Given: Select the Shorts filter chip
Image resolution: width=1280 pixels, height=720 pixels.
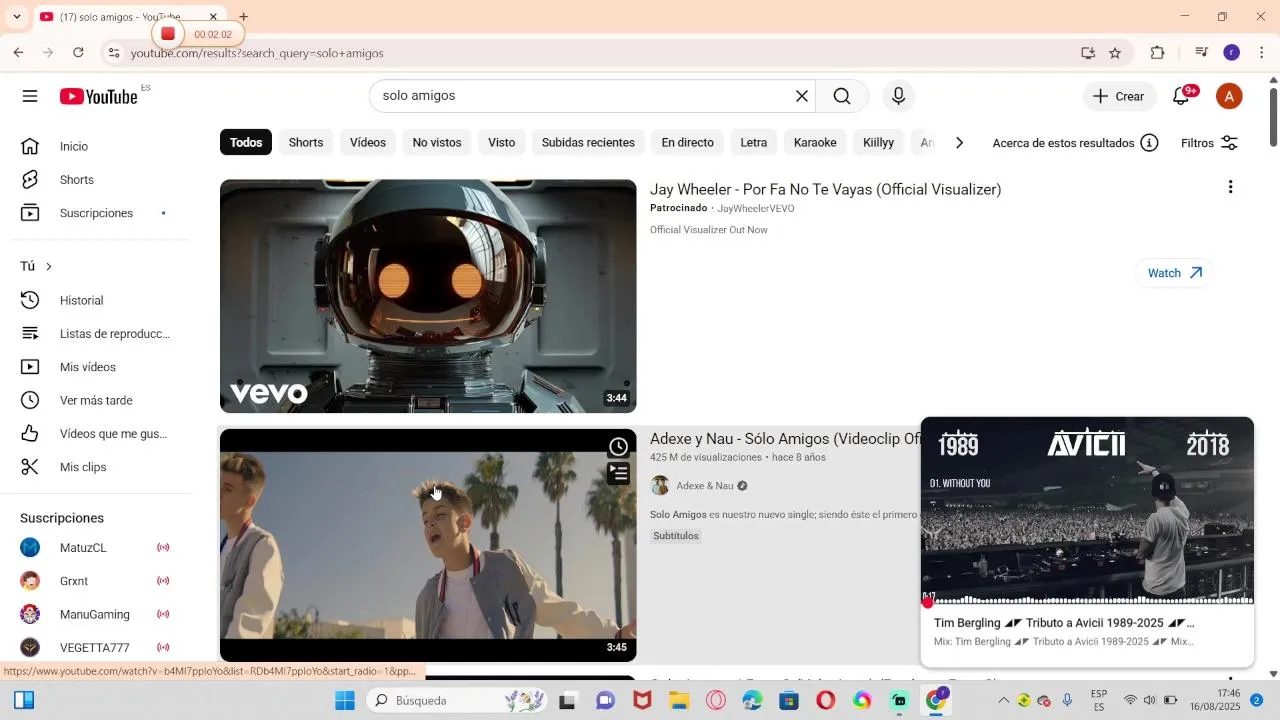Looking at the screenshot, I should pos(306,143).
